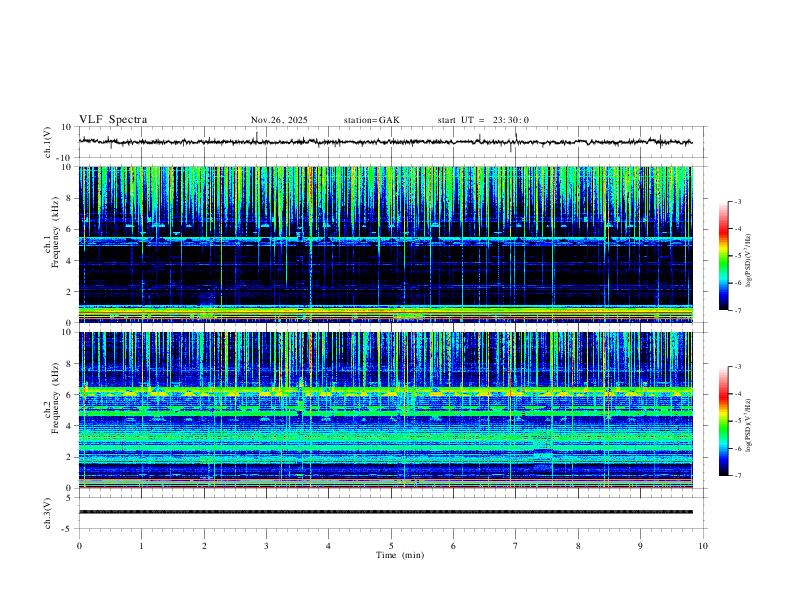Click the 2 kHz tick of ch.2 spectrogram
The width and height of the screenshot is (792, 612).
click(x=70, y=457)
